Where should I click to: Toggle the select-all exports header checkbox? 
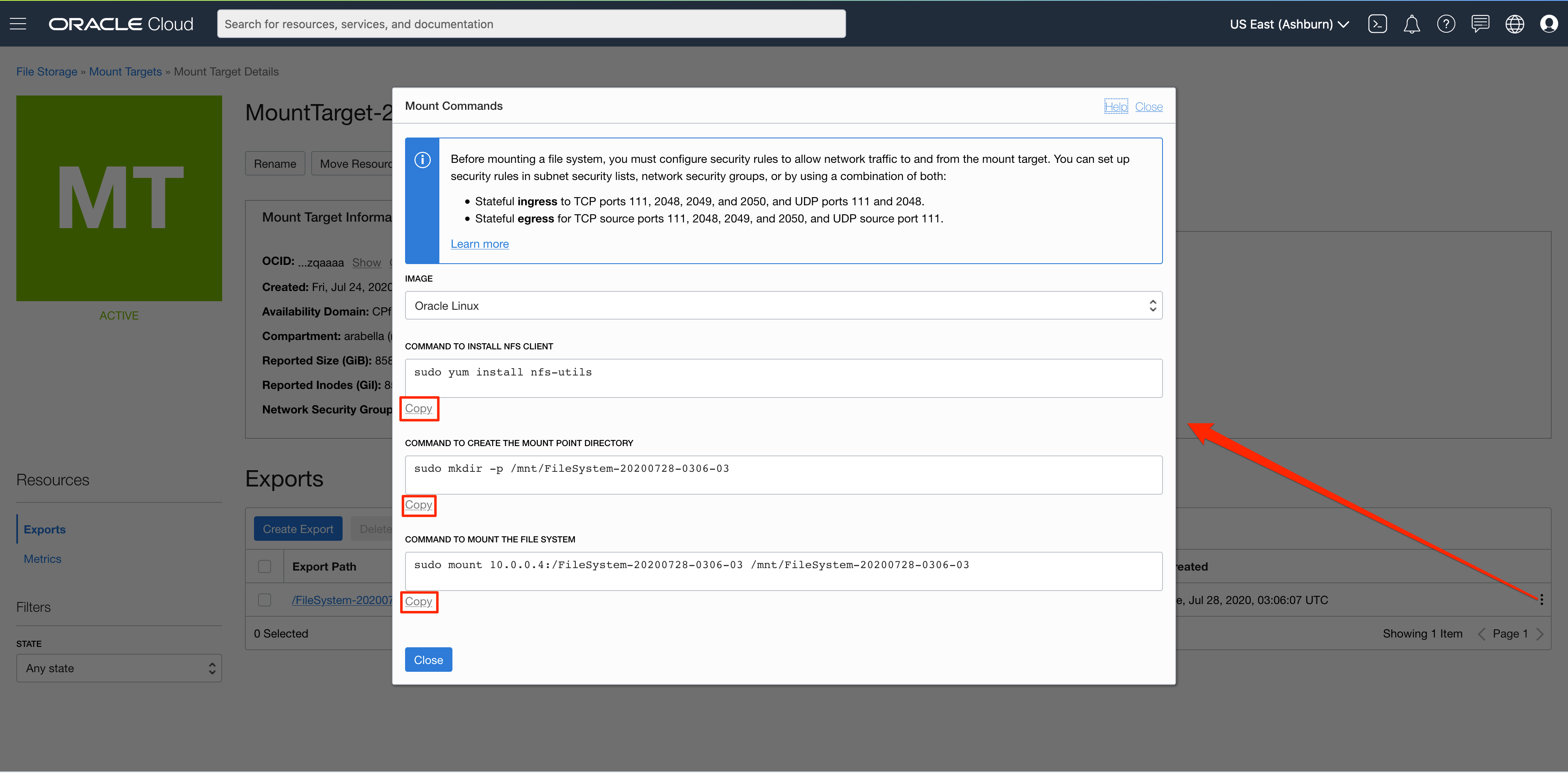(x=264, y=566)
